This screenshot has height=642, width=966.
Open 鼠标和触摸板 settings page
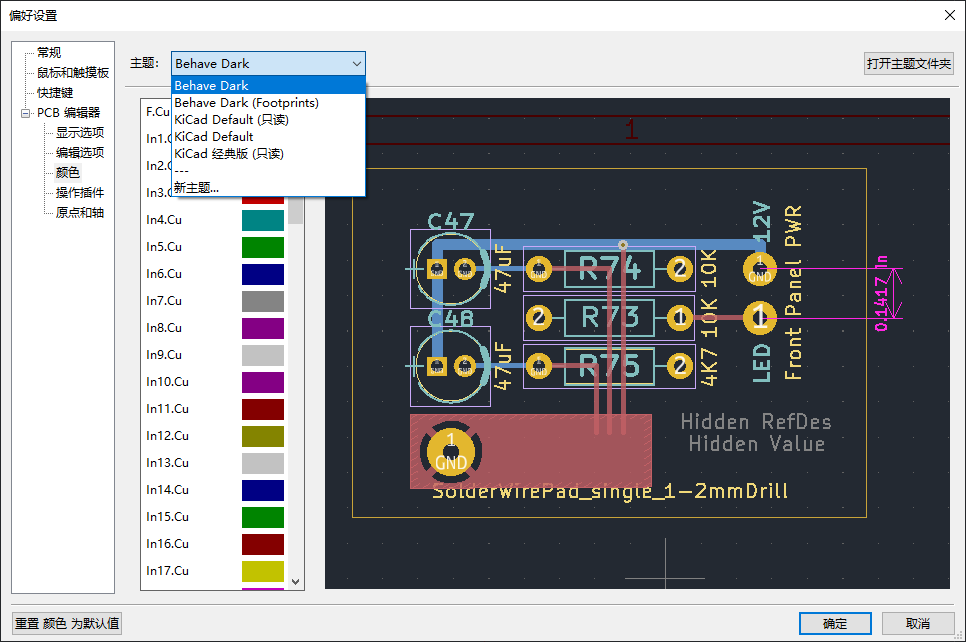(x=73, y=73)
